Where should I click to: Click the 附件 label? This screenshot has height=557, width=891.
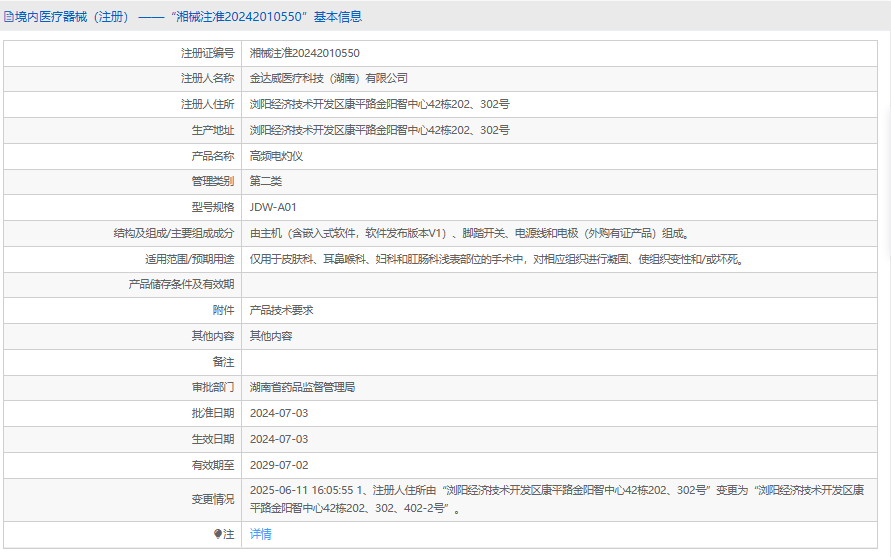coord(223,310)
